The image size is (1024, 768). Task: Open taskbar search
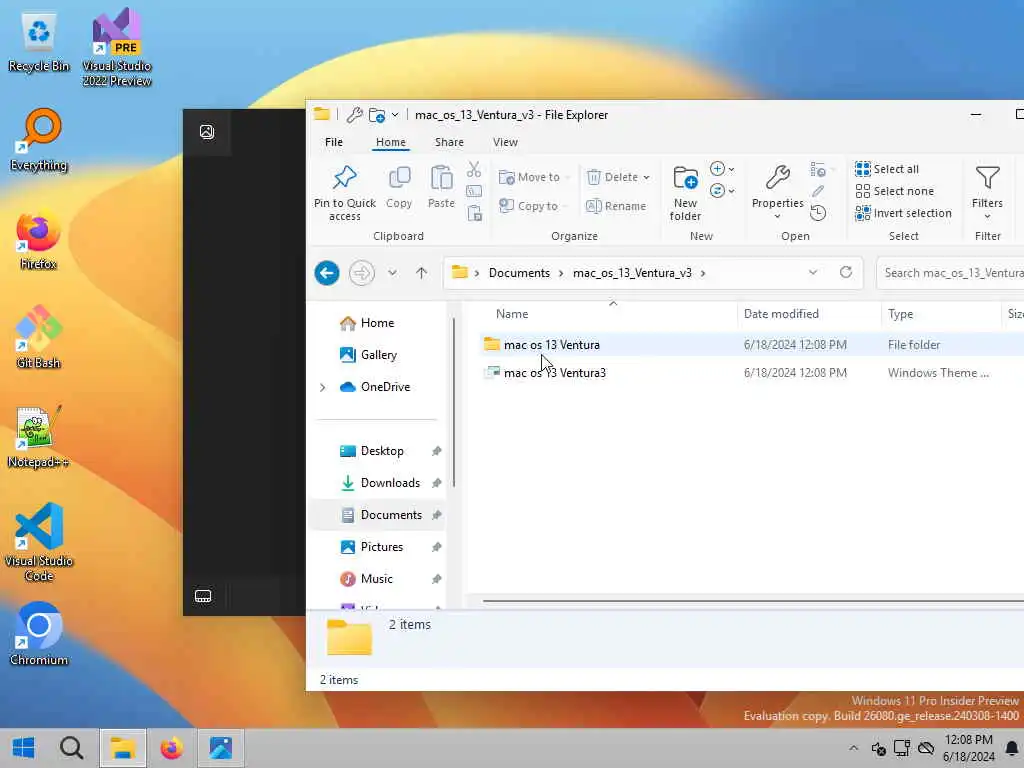coord(72,748)
